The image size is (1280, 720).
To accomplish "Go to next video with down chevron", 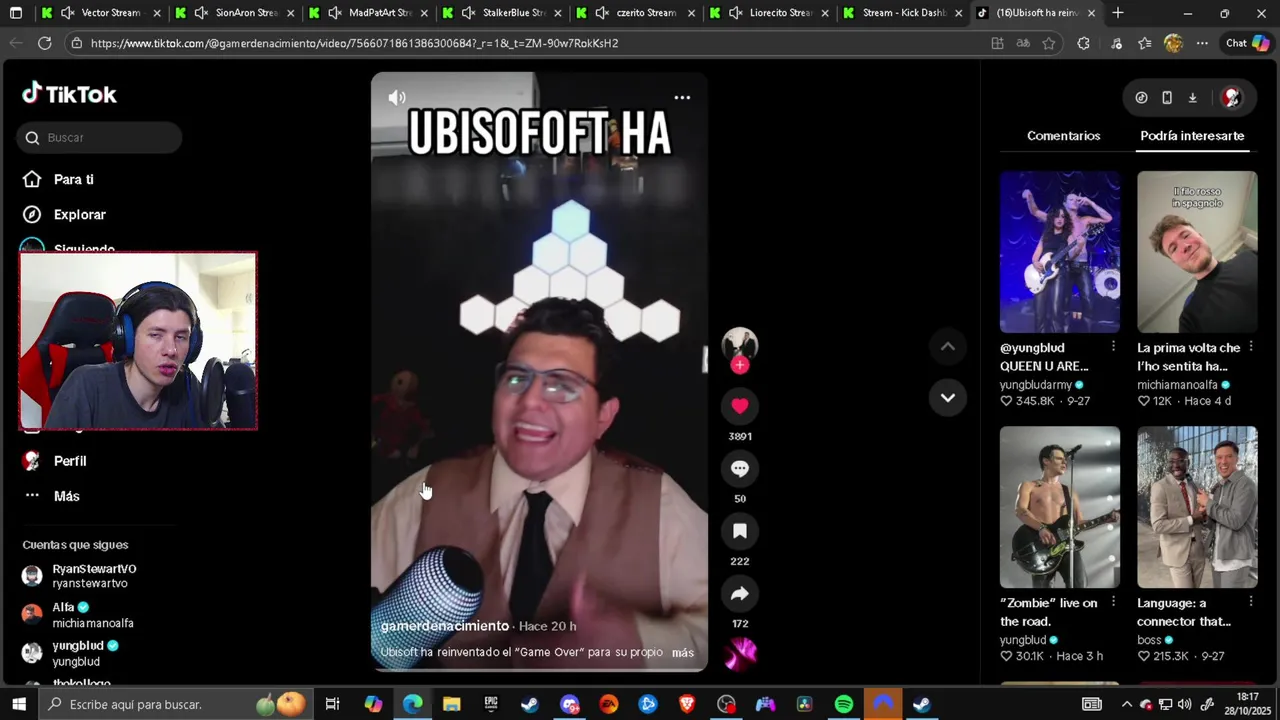I will point(948,397).
